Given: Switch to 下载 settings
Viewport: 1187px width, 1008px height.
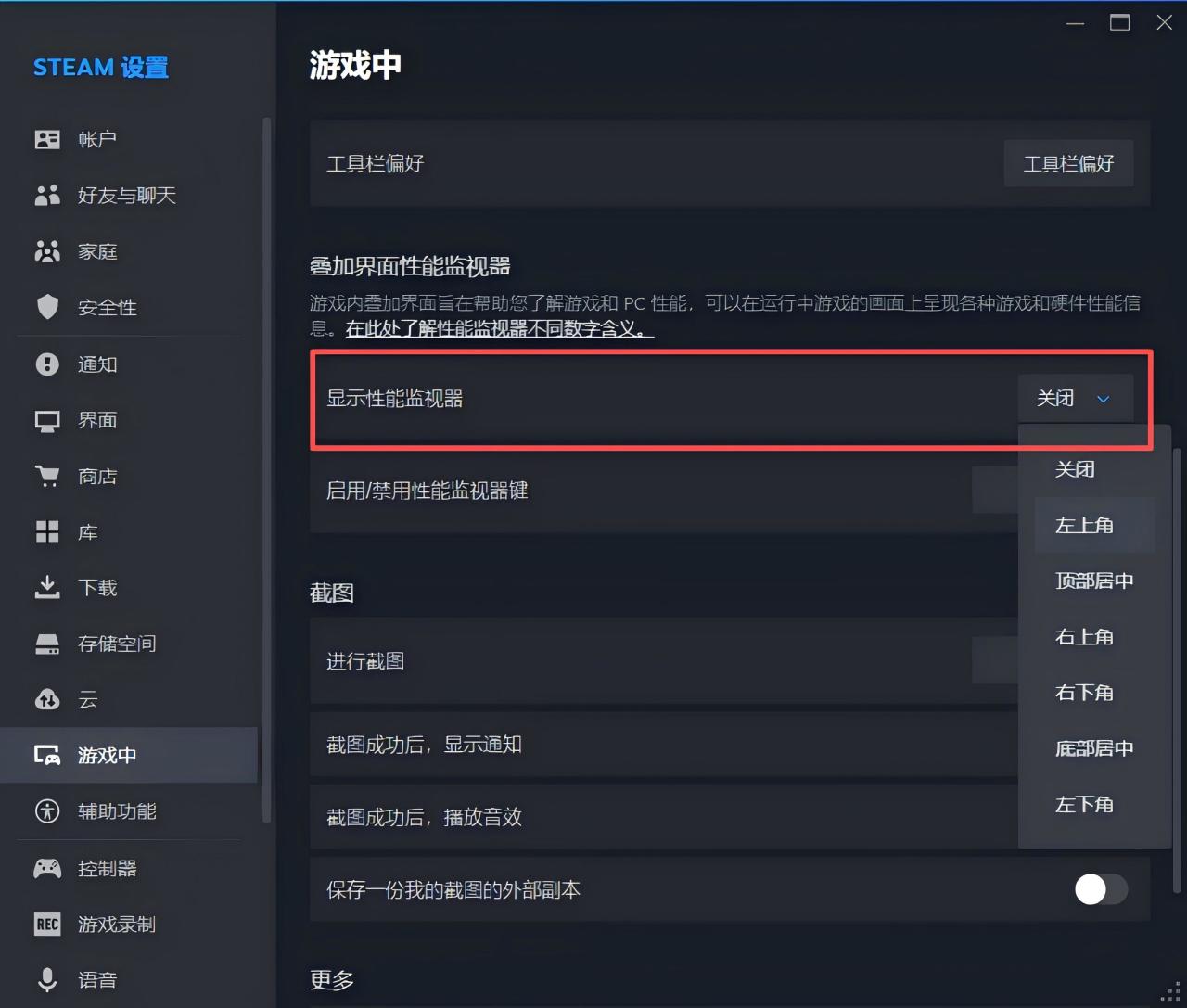Looking at the screenshot, I should coord(130,588).
